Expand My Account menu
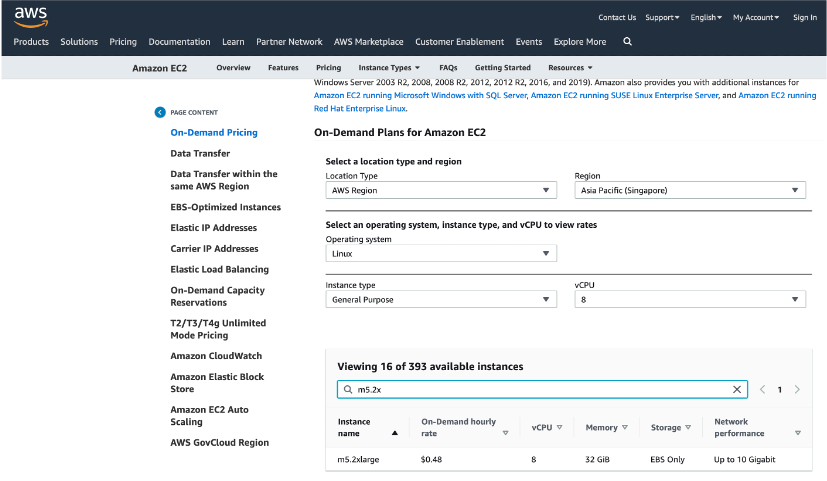This screenshot has width=827, height=481. pos(756,17)
